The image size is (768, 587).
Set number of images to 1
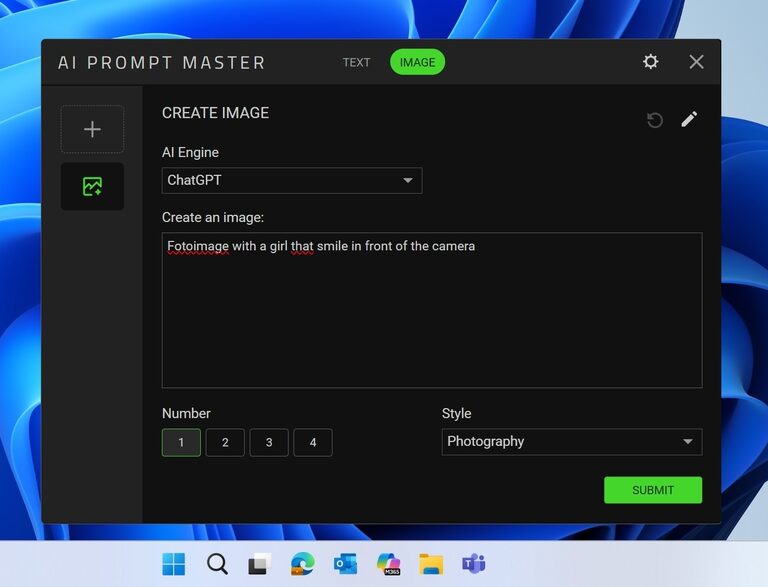pyautogui.click(x=181, y=442)
